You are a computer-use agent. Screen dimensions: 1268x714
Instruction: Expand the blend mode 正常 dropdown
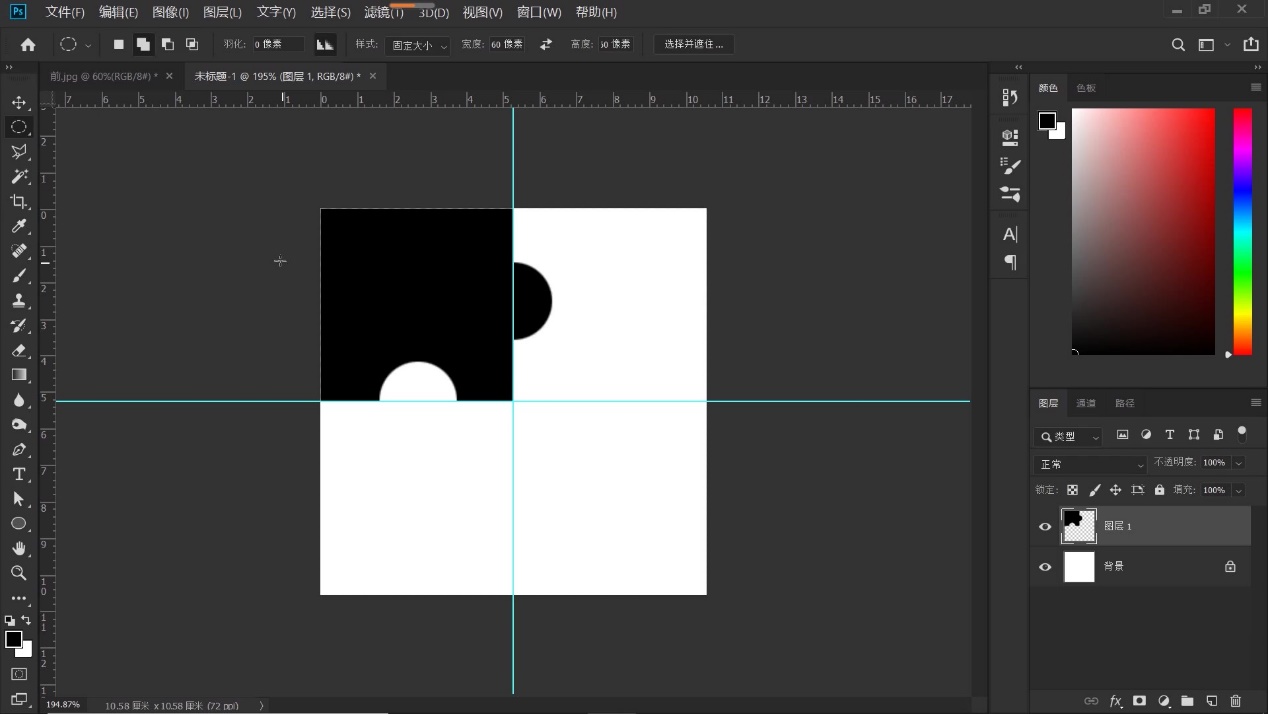tap(1090, 464)
